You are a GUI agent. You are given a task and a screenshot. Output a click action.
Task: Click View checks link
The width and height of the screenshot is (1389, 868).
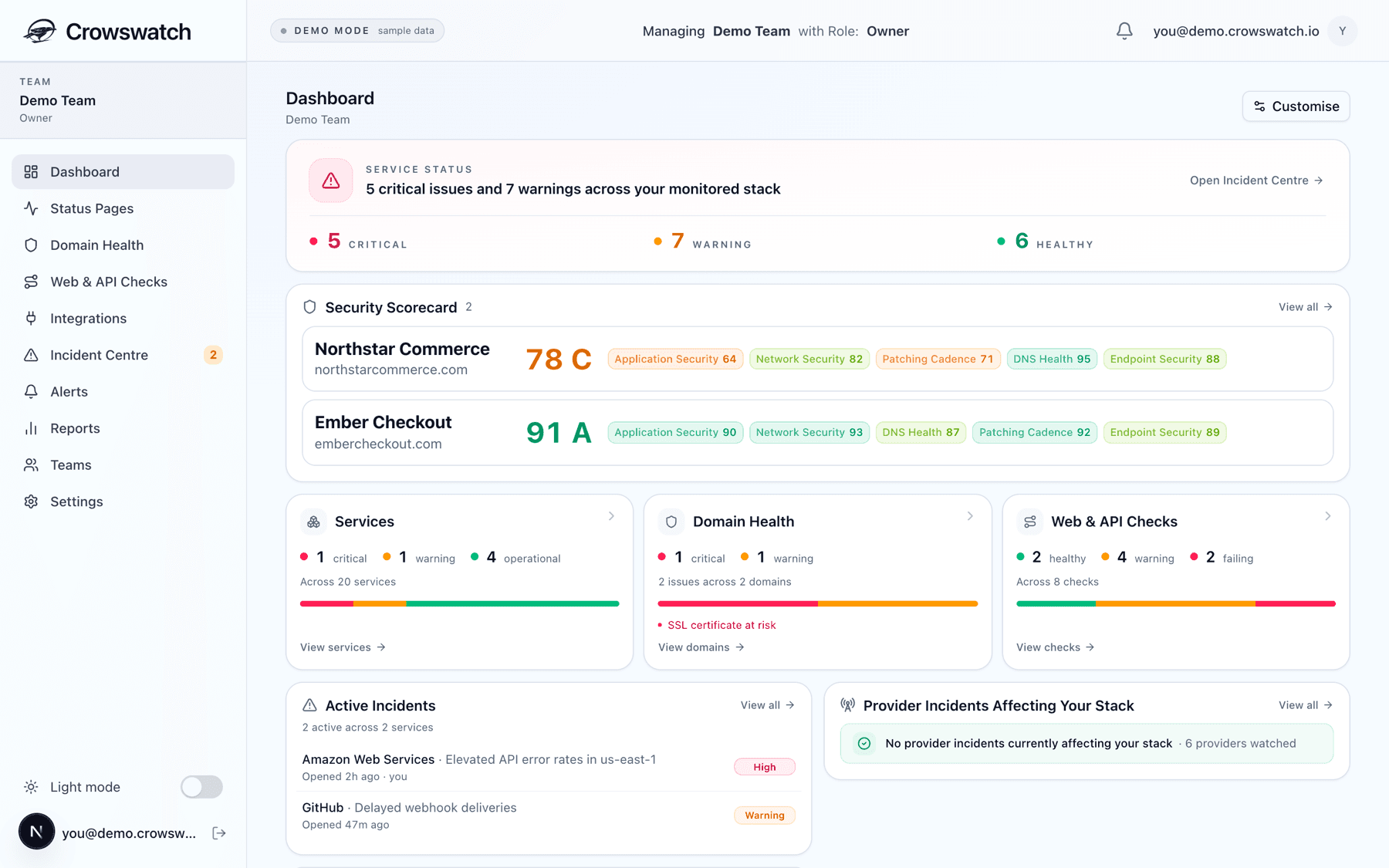[x=1055, y=647]
